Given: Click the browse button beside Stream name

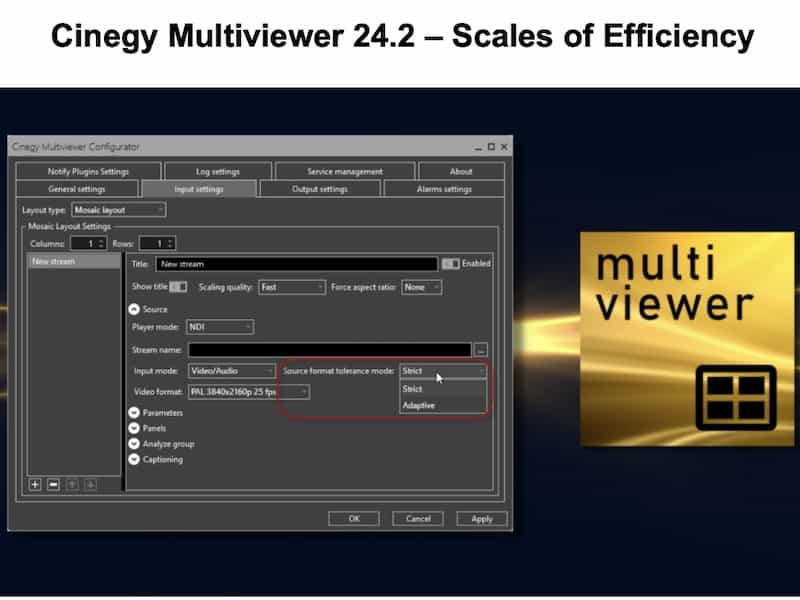Looking at the screenshot, I should click(x=481, y=350).
